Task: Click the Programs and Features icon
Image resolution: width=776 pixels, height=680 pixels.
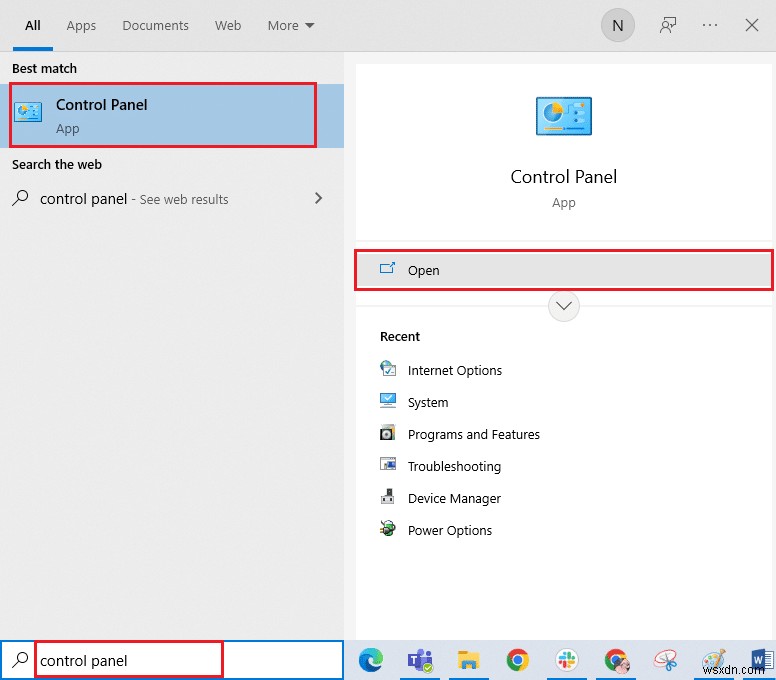Action: click(388, 433)
